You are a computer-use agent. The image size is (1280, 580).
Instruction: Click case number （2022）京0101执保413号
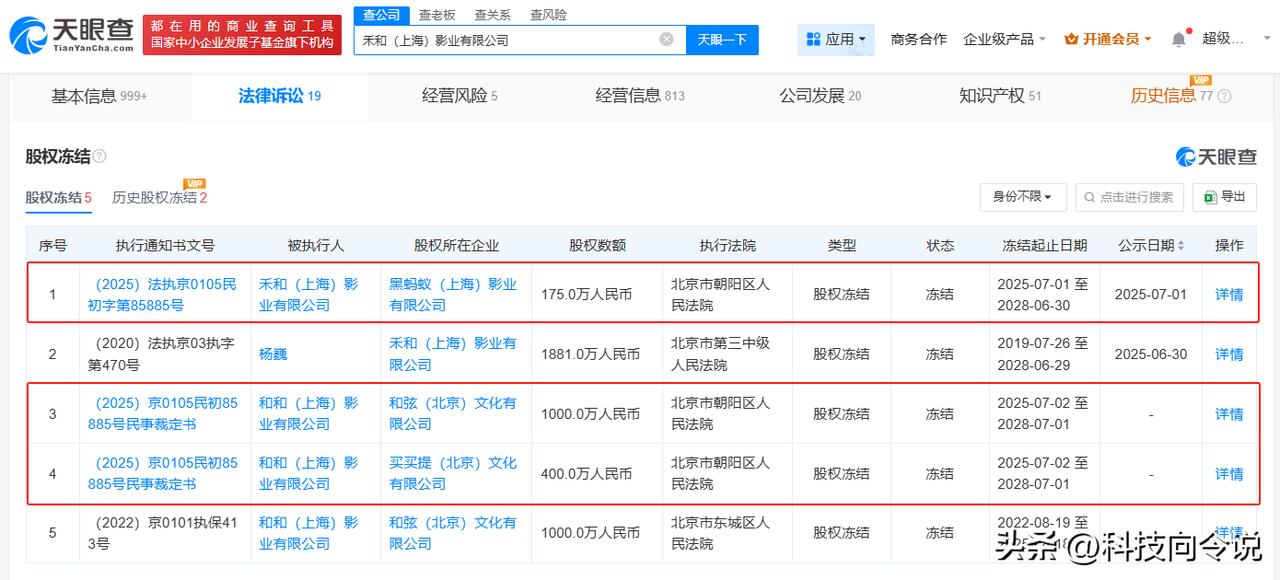pyautogui.click(x=163, y=533)
